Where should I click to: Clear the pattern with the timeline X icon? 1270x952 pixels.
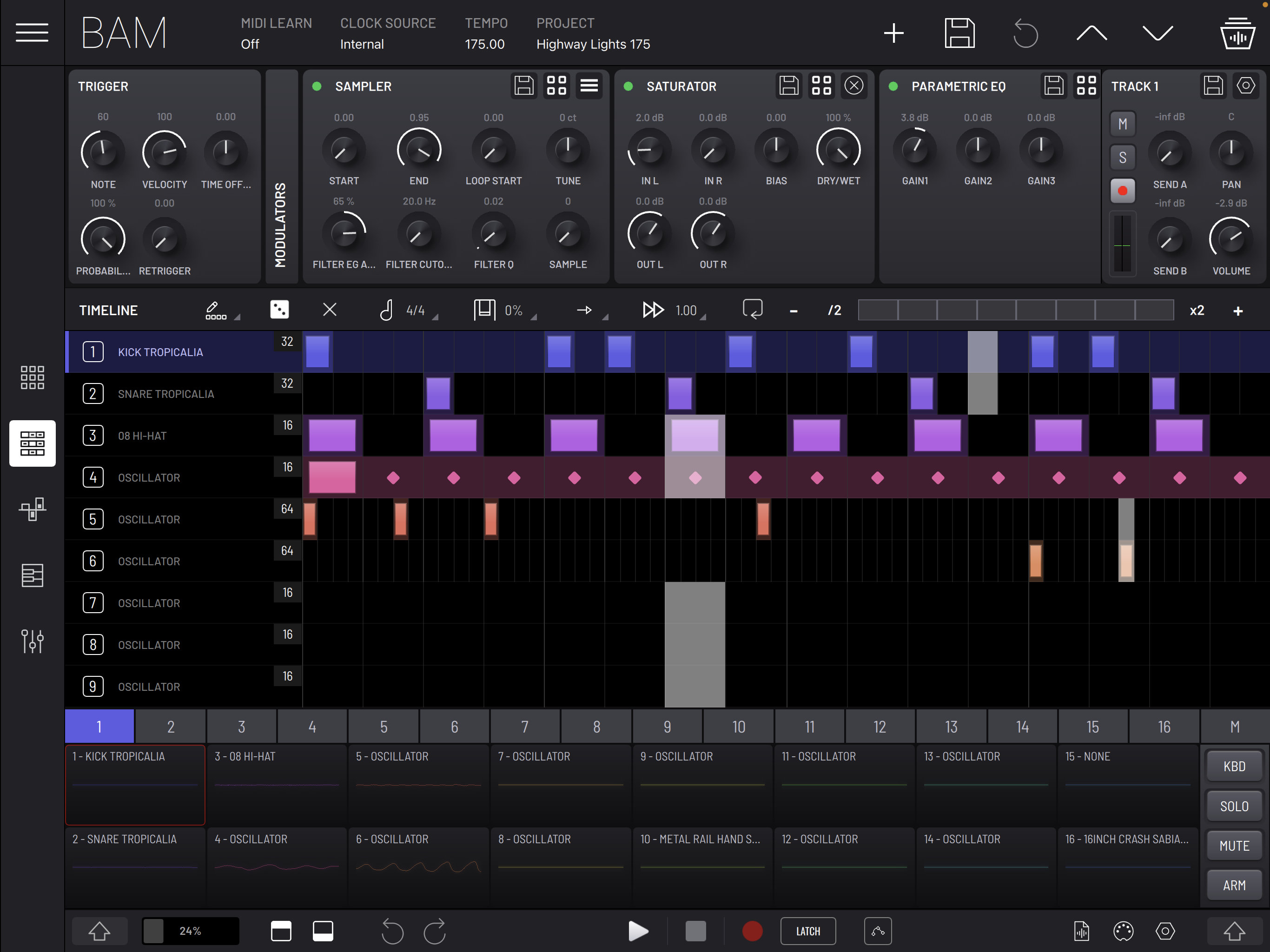click(x=330, y=310)
